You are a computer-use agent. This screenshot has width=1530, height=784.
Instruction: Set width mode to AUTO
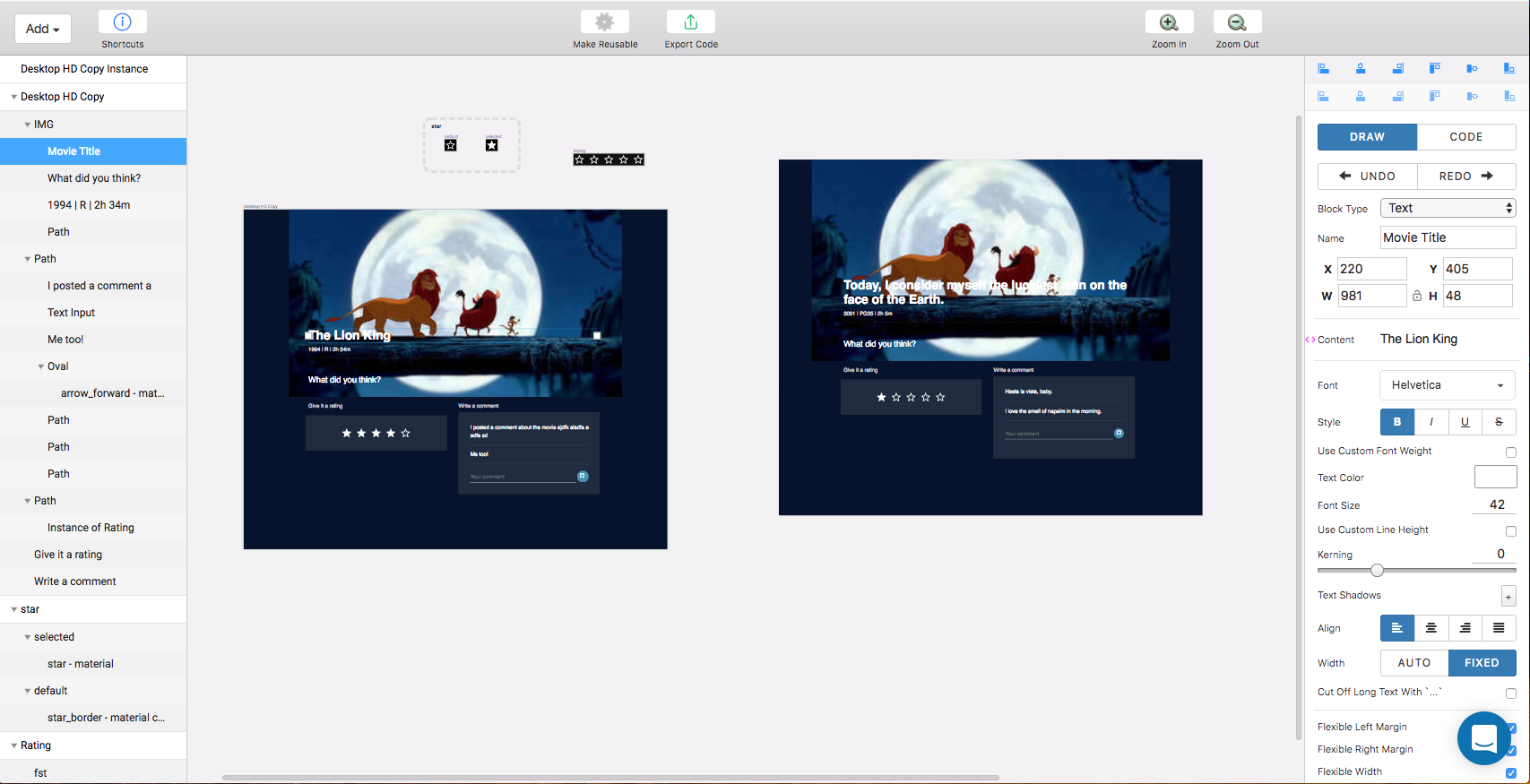click(x=1414, y=663)
